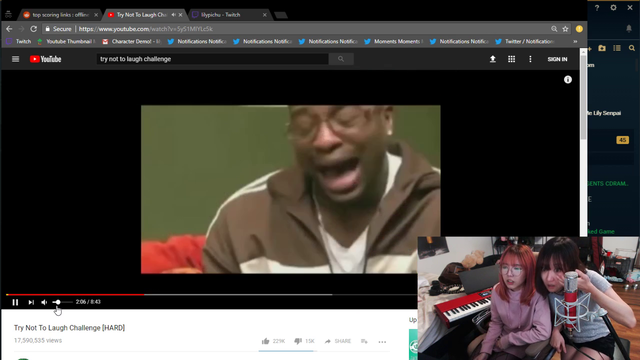Click the video title text
The width and height of the screenshot is (640, 360).
pos(69,328)
